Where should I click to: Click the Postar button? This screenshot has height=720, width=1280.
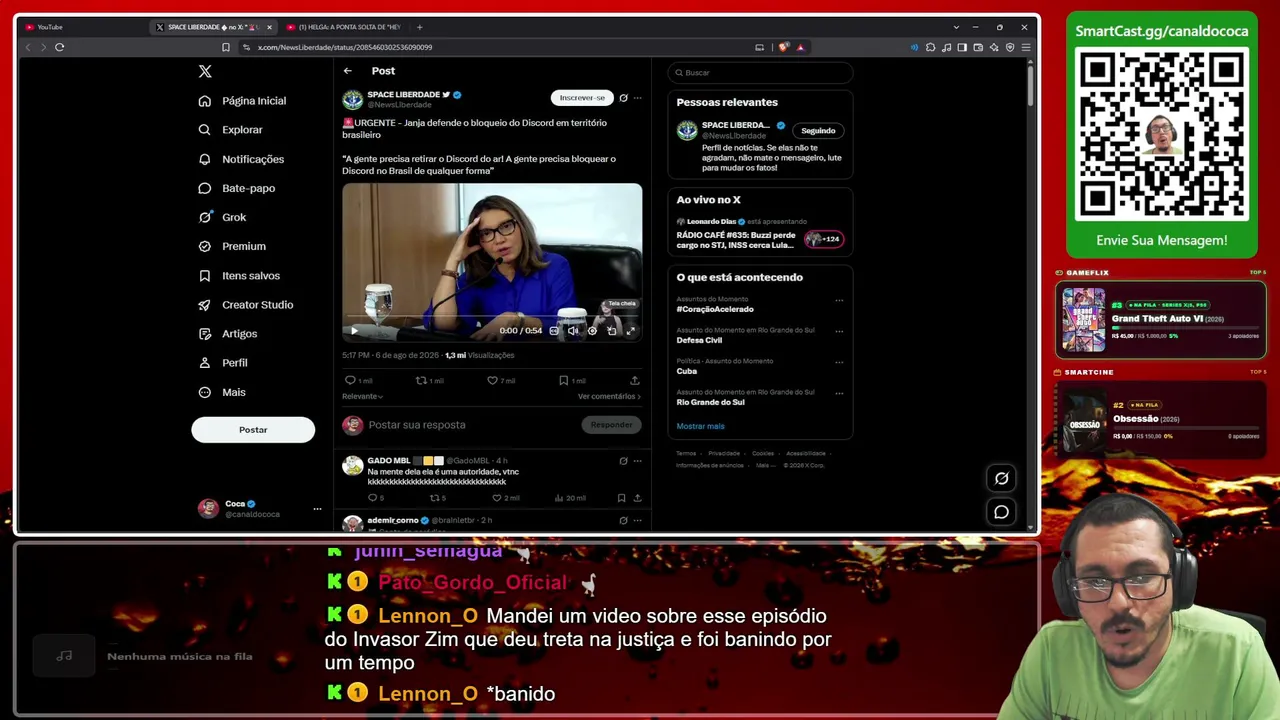pos(253,430)
